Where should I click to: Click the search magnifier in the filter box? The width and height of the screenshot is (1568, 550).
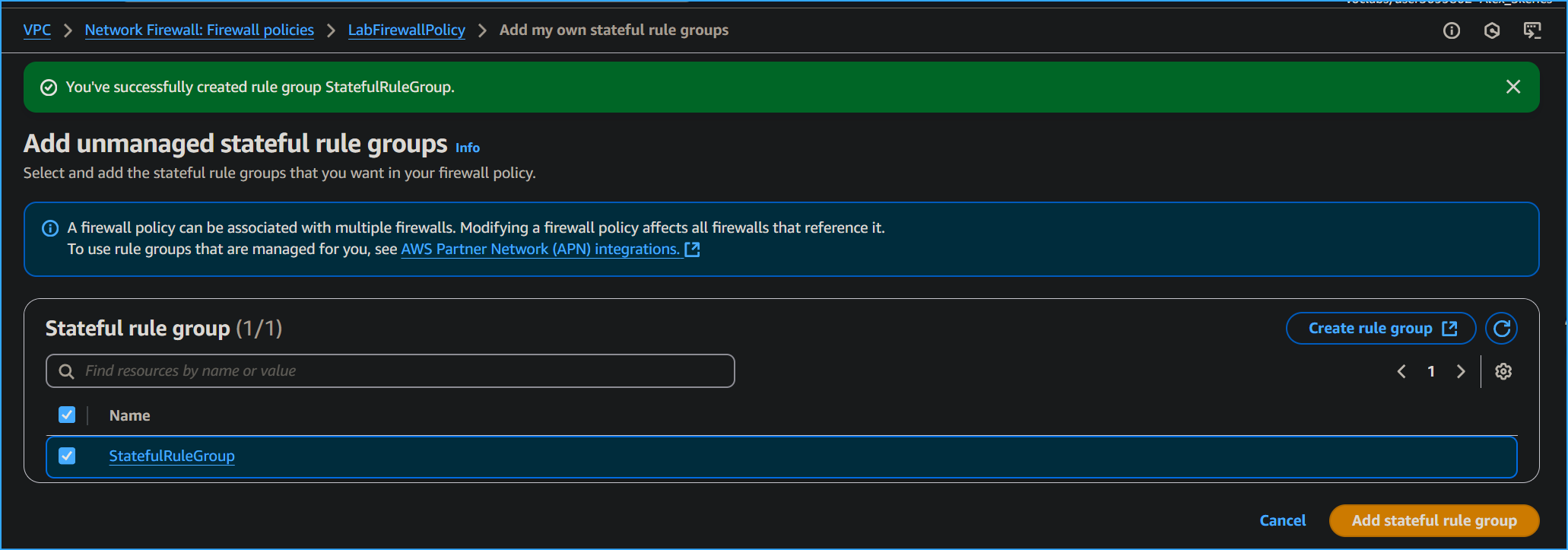[66, 371]
